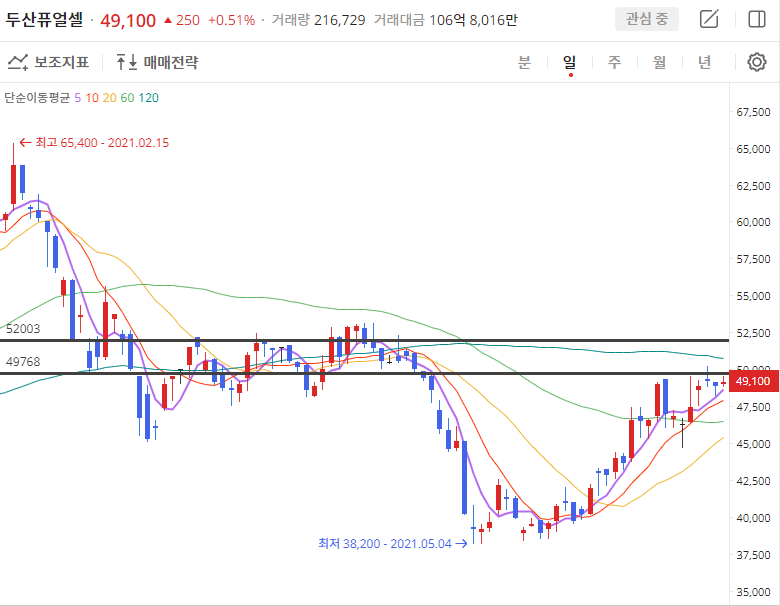Image resolution: width=780 pixels, height=606 pixels.
Task: Click the 최고 65,400 high price annotation
Action: pos(95,143)
